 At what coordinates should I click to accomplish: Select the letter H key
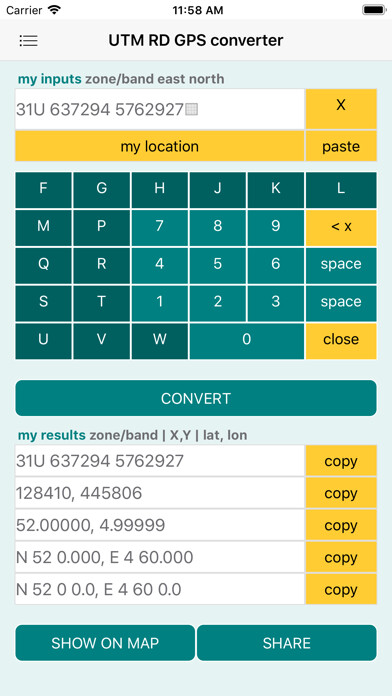coord(159,190)
